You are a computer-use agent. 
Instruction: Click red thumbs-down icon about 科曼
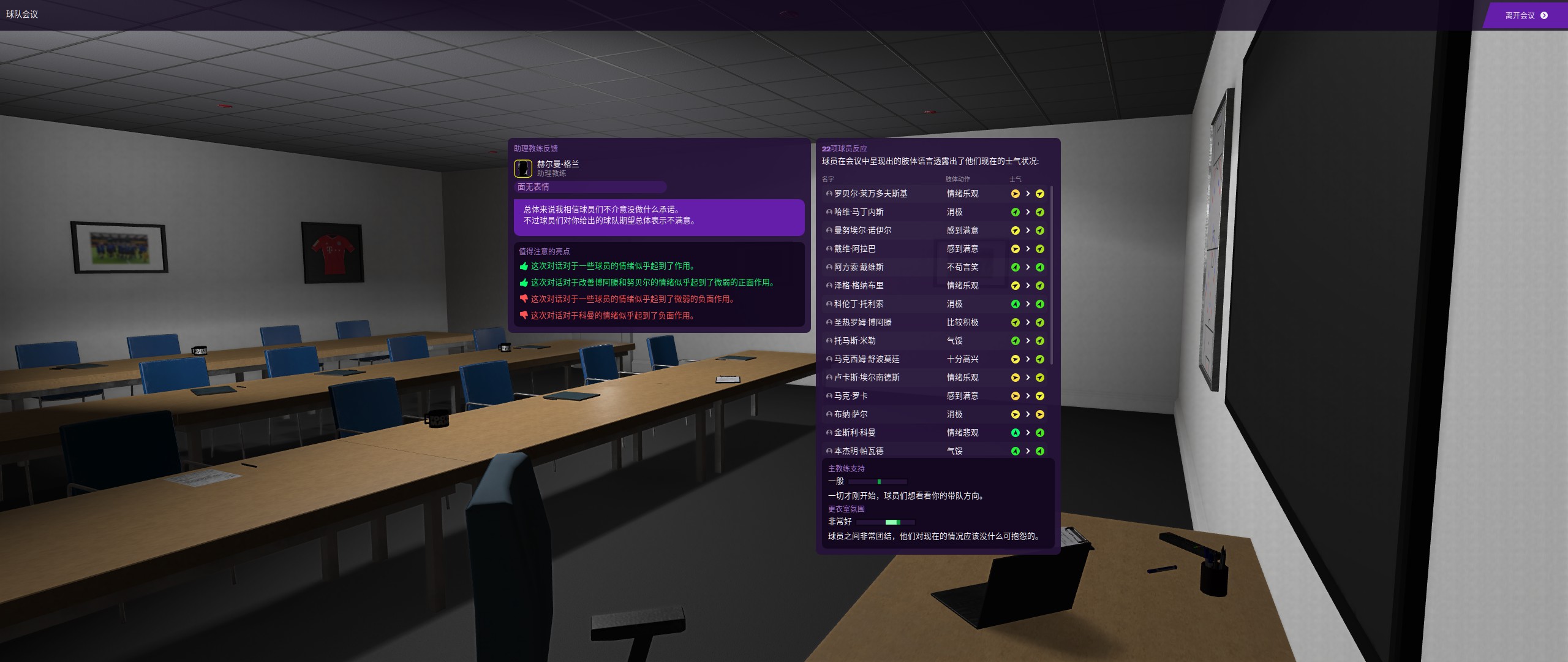524,315
